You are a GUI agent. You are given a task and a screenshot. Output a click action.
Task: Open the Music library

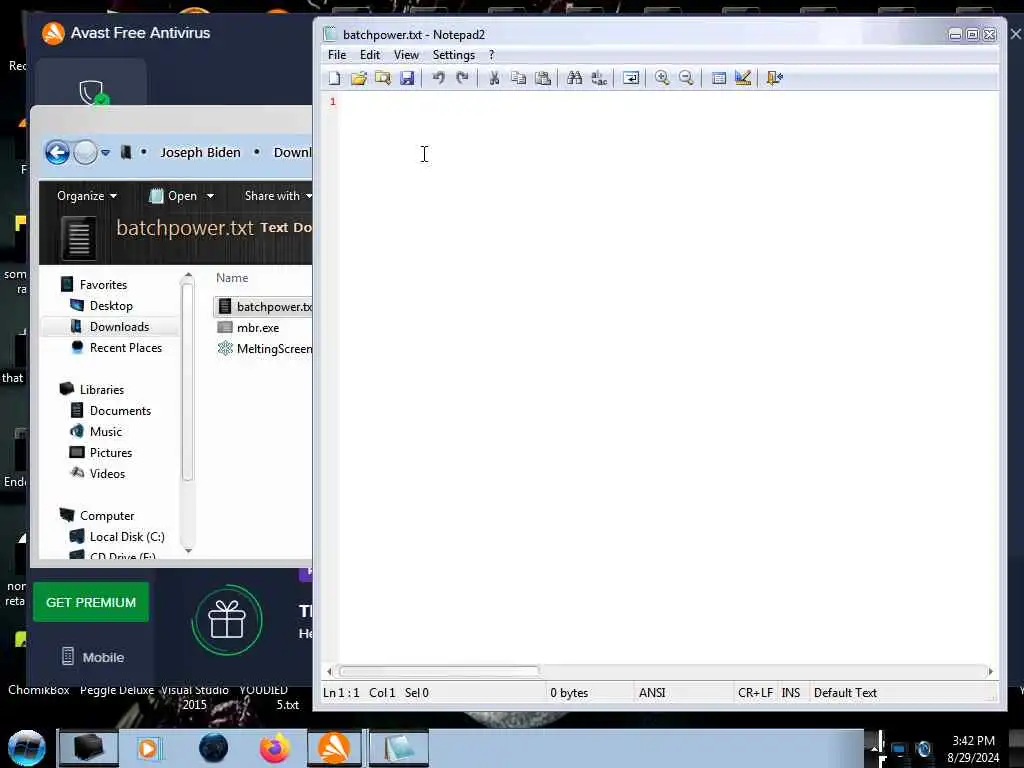coord(106,432)
